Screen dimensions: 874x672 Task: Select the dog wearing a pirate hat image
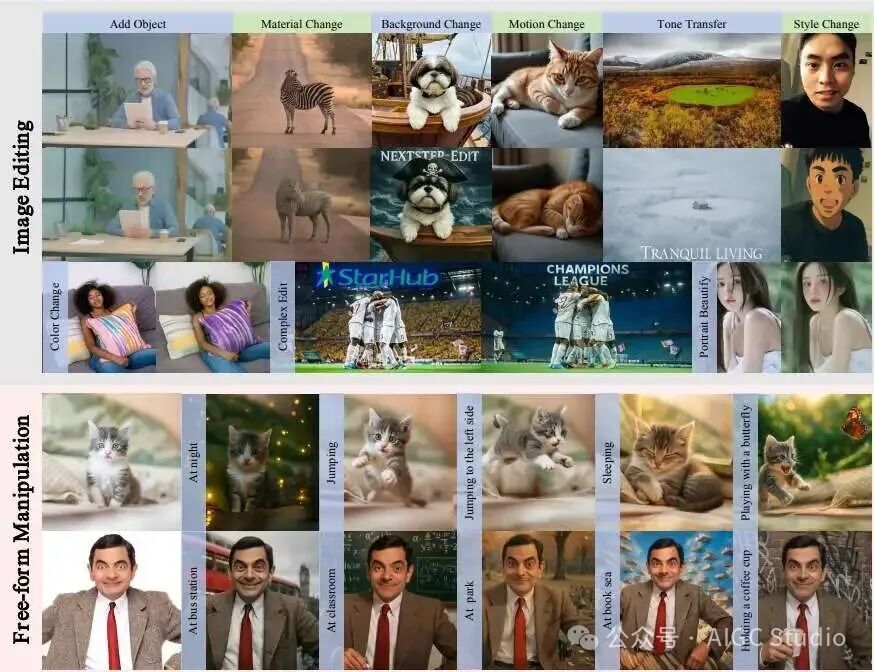click(431, 204)
